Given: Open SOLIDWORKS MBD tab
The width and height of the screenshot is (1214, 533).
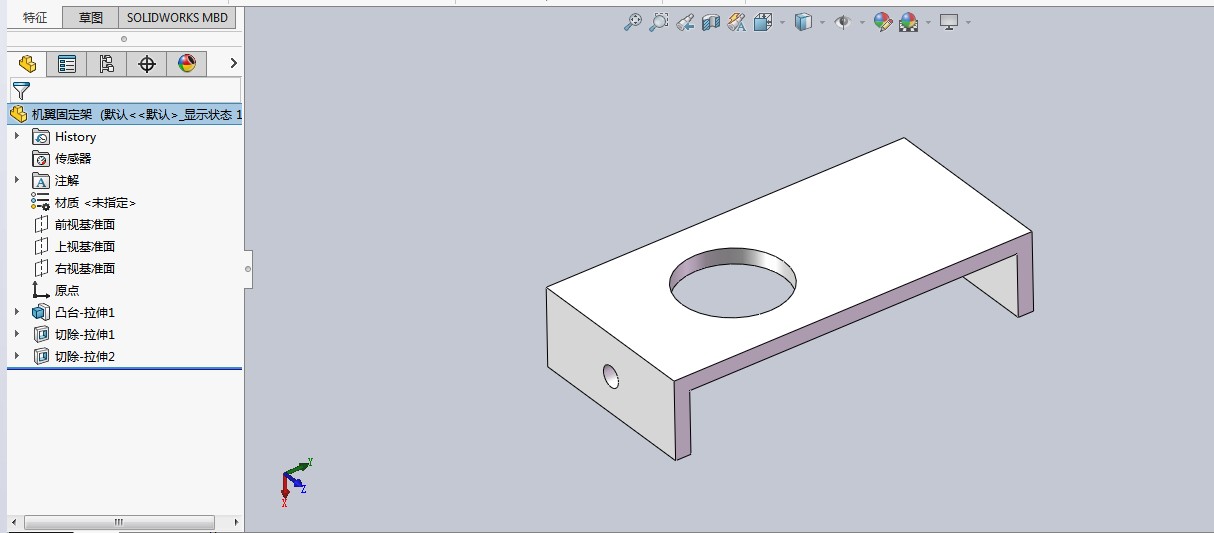Looking at the screenshot, I should pyautogui.click(x=177, y=17).
